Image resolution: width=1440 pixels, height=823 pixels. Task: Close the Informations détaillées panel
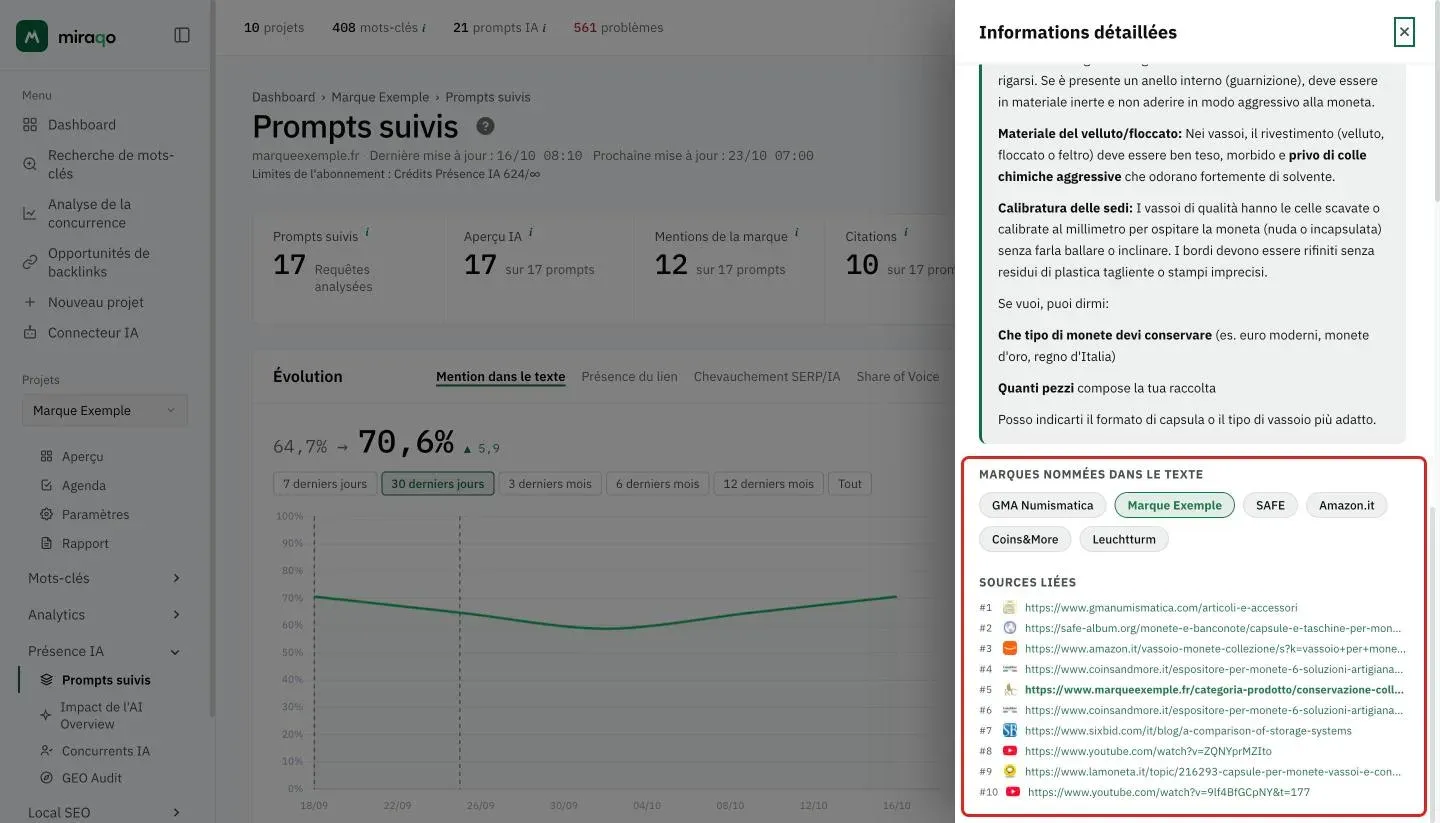pos(1404,32)
